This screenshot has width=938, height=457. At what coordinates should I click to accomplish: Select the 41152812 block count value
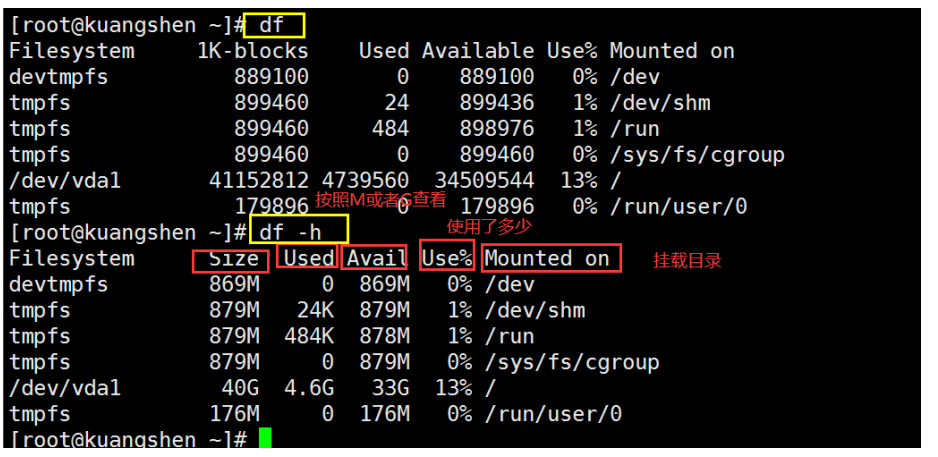pos(253,181)
